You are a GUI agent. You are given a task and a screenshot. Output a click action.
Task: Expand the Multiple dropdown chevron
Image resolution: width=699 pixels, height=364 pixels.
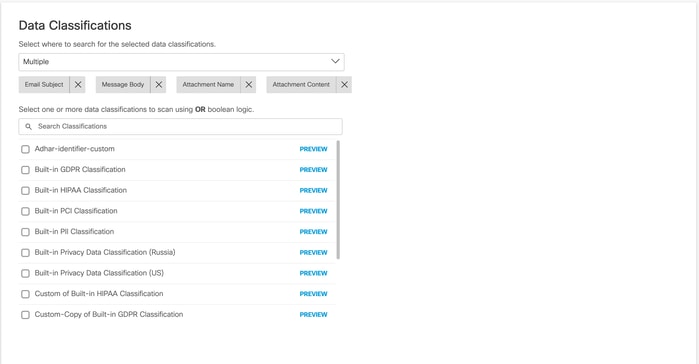(335, 61)
